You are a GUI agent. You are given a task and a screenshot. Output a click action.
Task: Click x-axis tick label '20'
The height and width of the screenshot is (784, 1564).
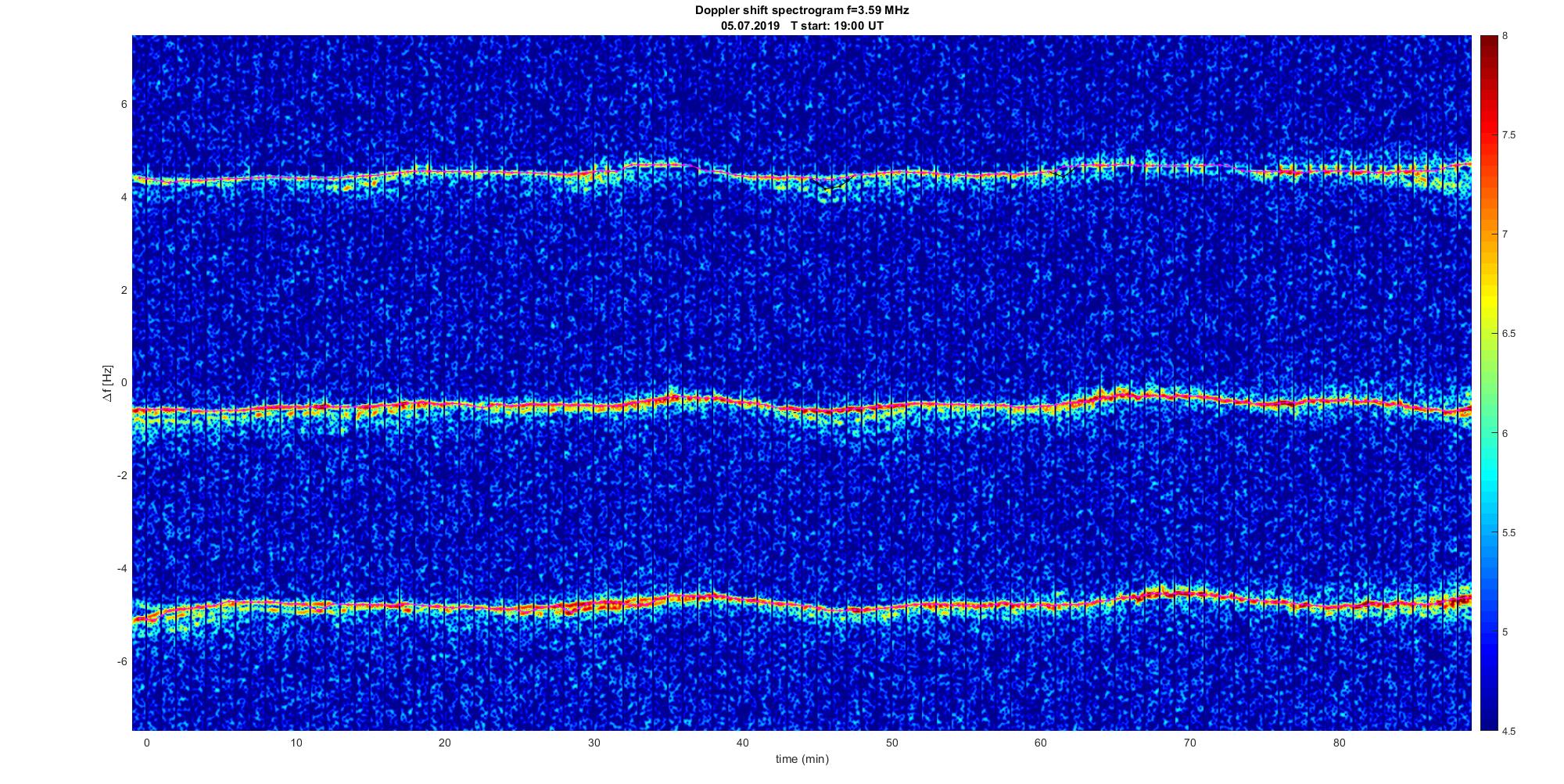(444, 743)
